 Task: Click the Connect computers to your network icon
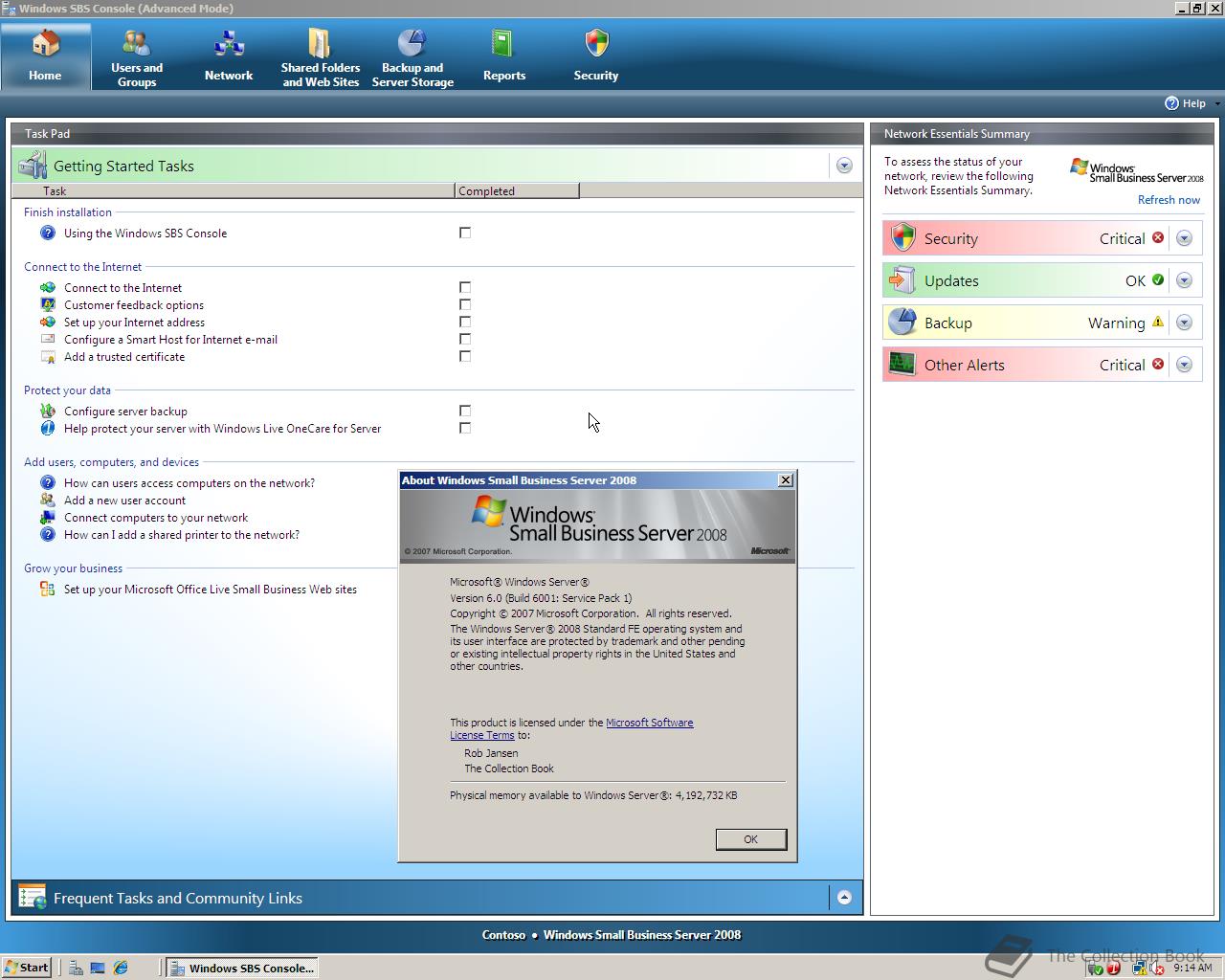point(48,517)
